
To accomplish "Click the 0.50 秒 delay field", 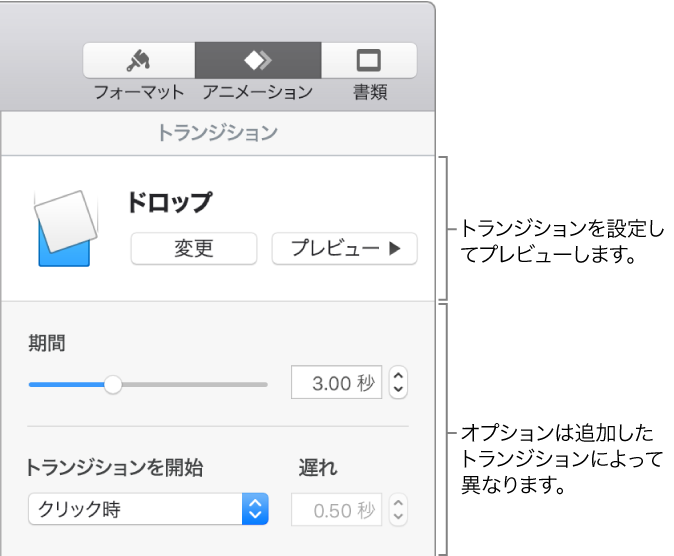I will pyautogui.click(x=337, y=510).
